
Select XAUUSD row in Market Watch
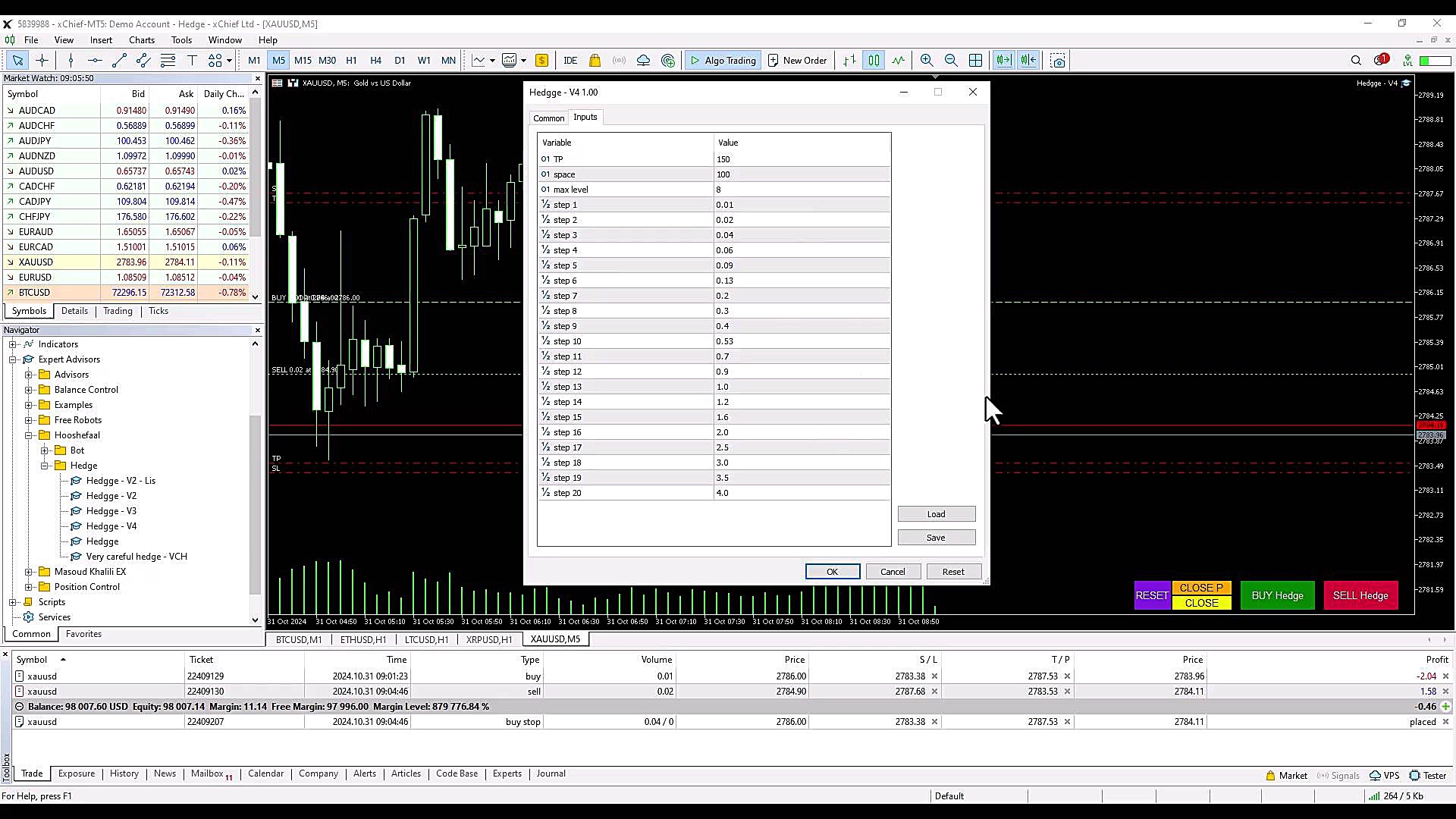[x=126, y=262]
